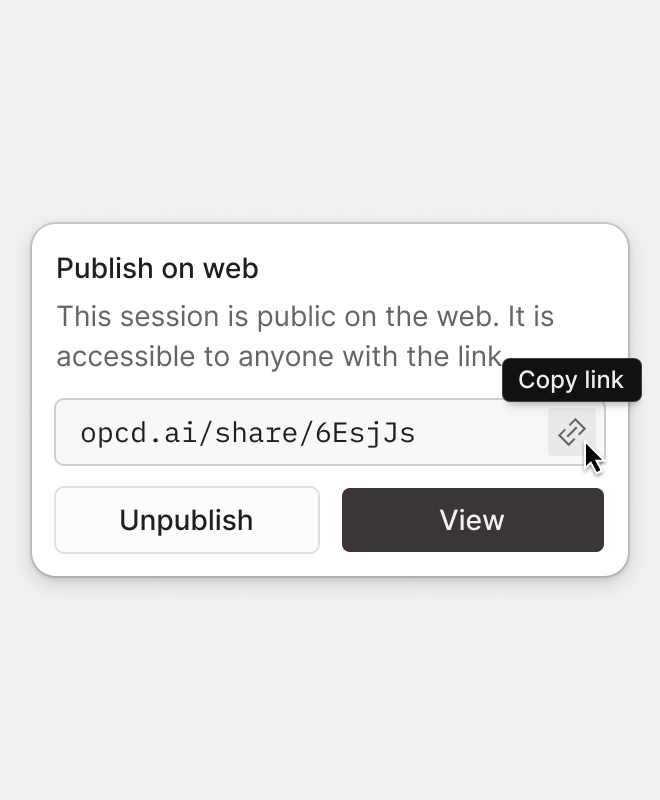Click the Unpublish button
The image size is (660, 800).
click(x=187, y=520)
